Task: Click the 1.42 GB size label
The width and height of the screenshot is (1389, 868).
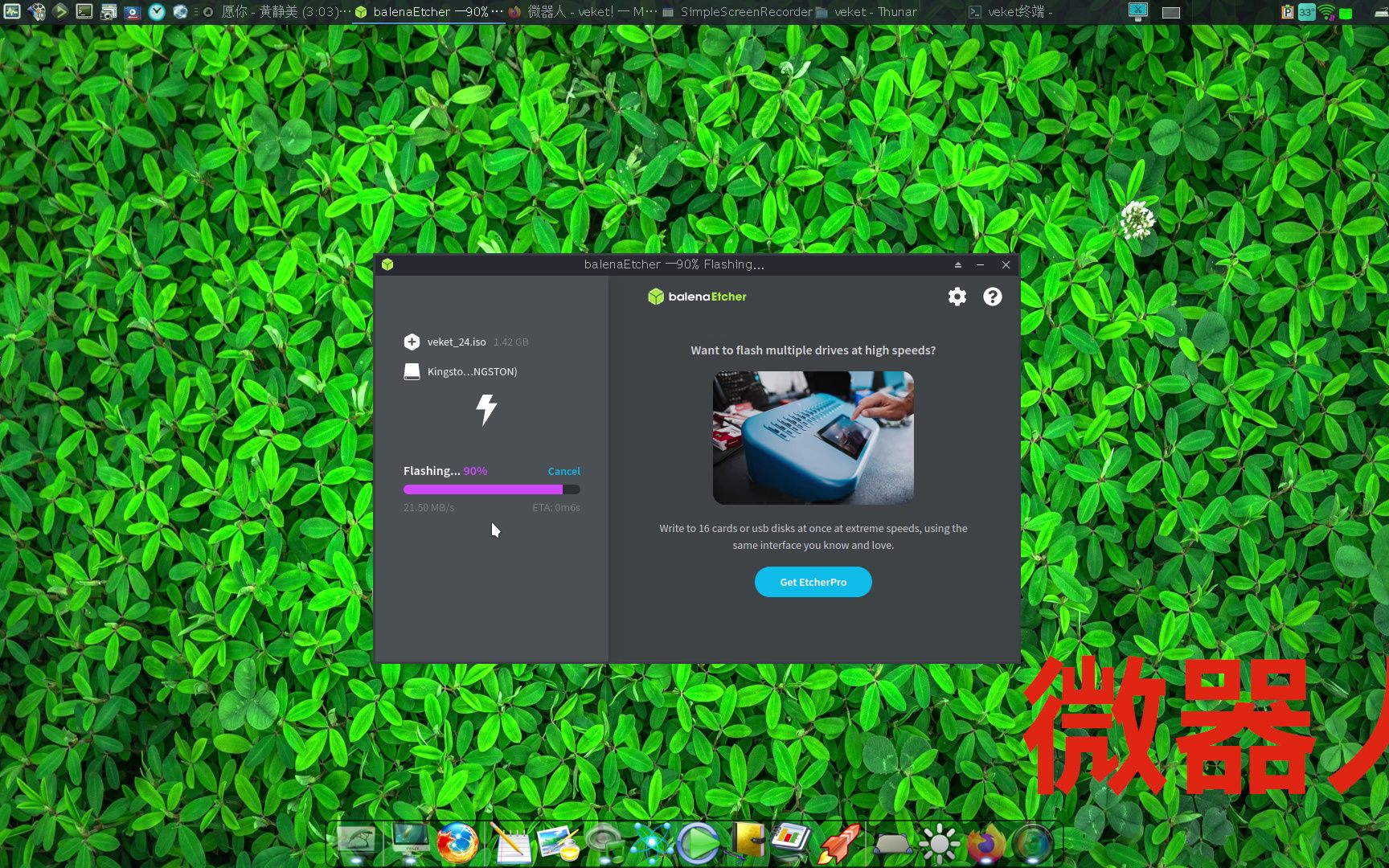Action: 511,342
